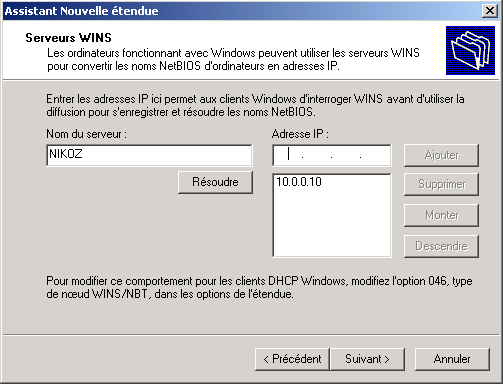
Task: Close the Assistant Nouvelle étendue dialog
Action: pos(490,11)
